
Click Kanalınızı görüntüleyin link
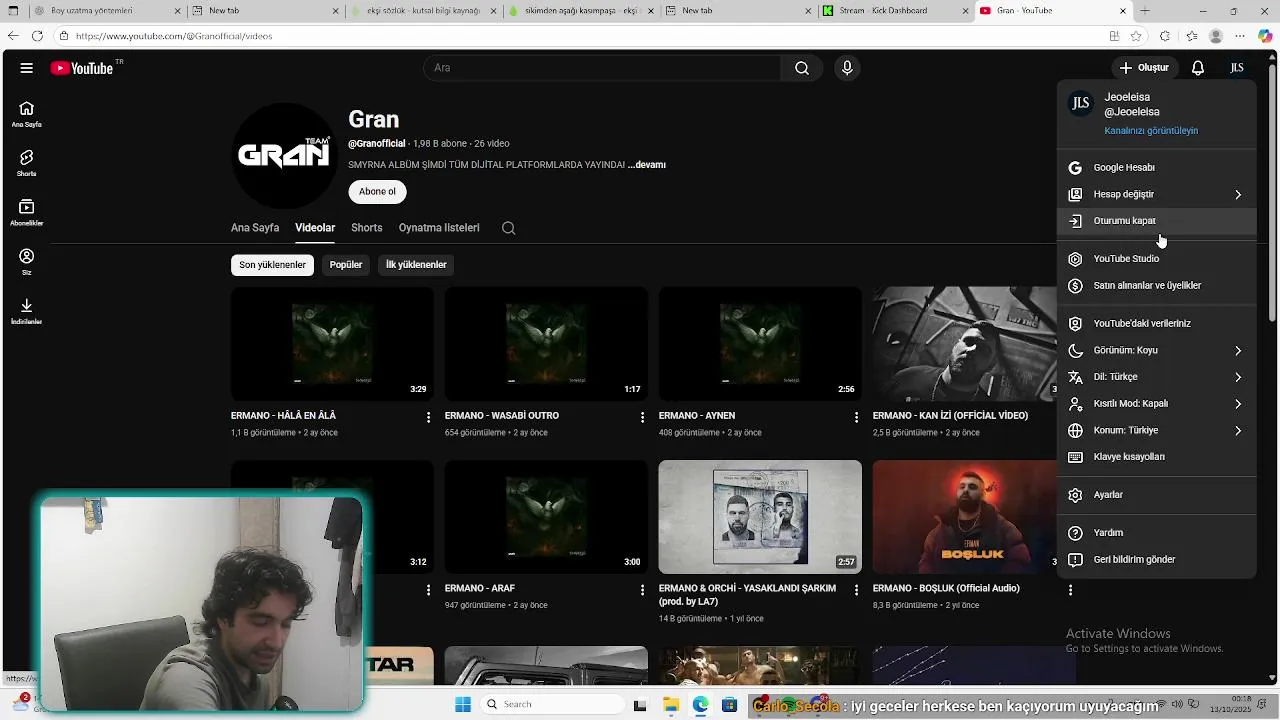click(x=1151, y=131)
